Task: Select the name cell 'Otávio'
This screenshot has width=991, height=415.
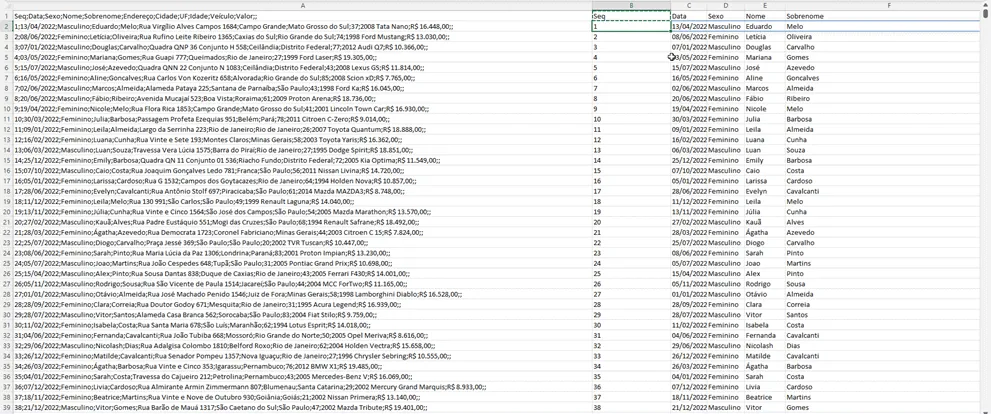Action: (764, 294)
